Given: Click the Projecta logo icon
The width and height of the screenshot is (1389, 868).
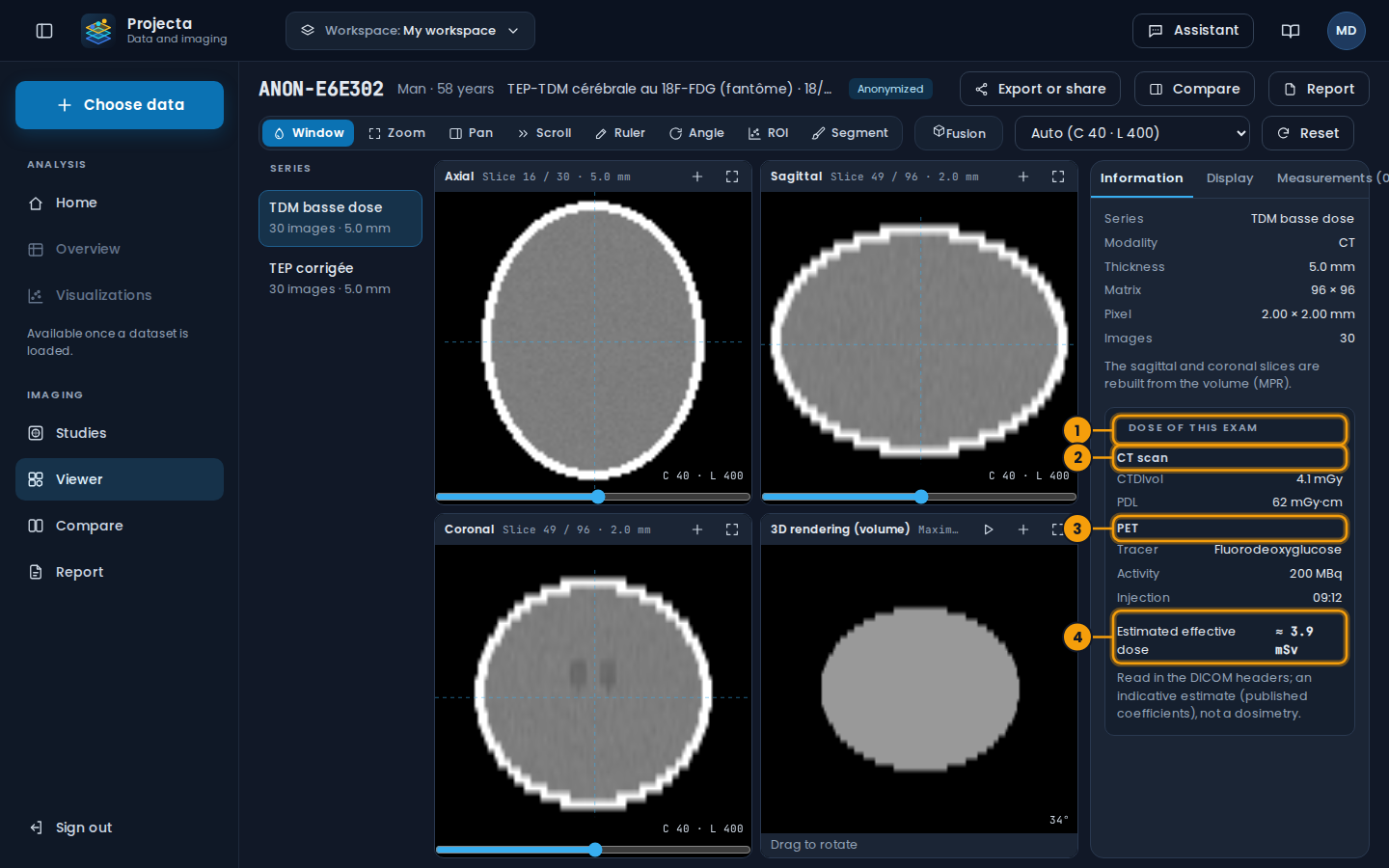Looking at the screenshot, I should pyautogui.click(x=97, y=31).
